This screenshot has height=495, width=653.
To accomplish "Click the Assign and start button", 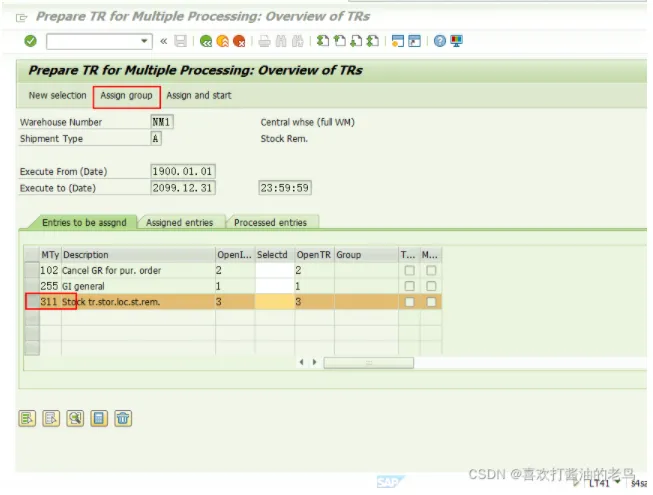I will pos(199,95).
